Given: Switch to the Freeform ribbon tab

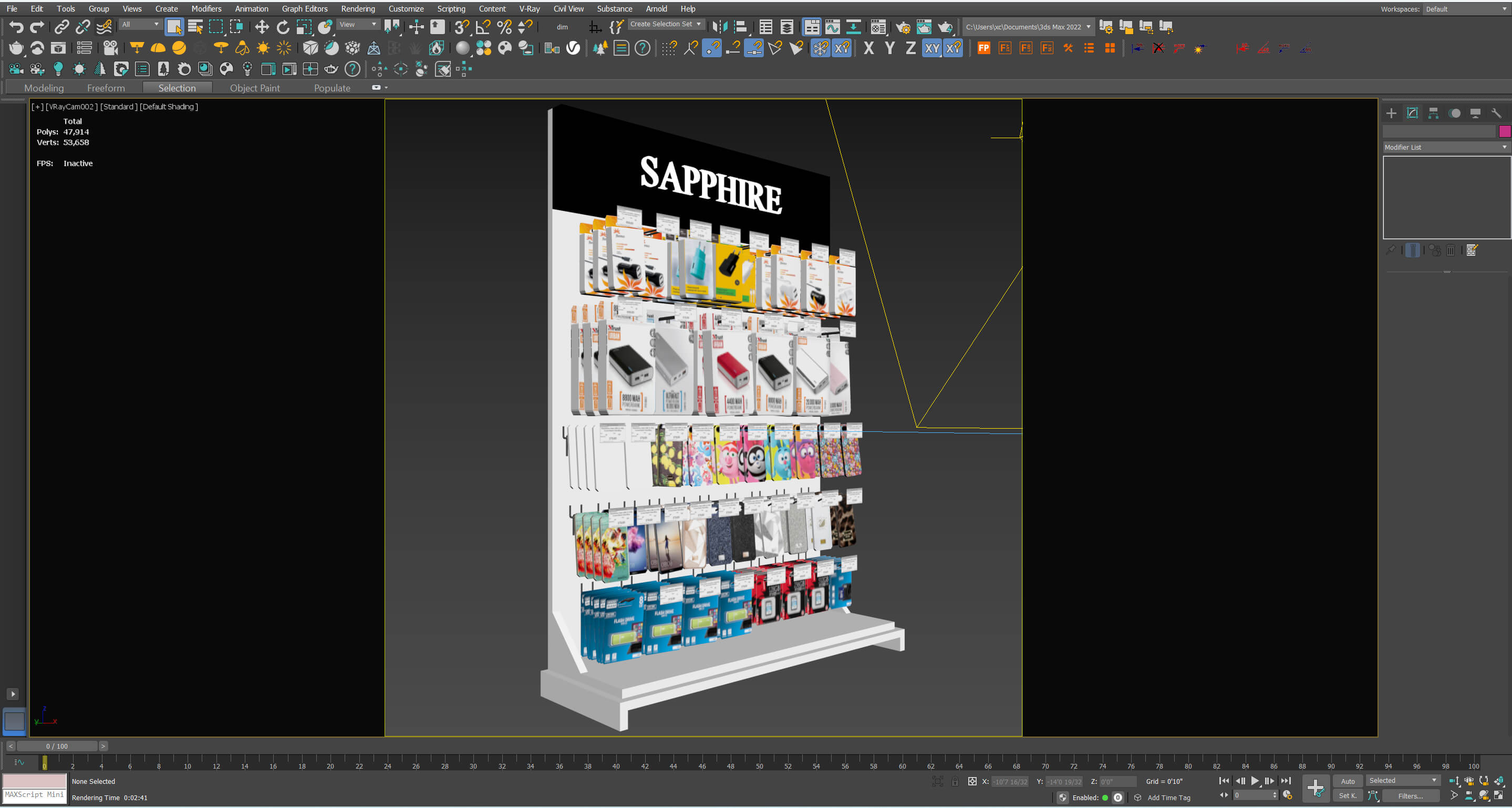Looking at the screenshot, I should (106, 88).
